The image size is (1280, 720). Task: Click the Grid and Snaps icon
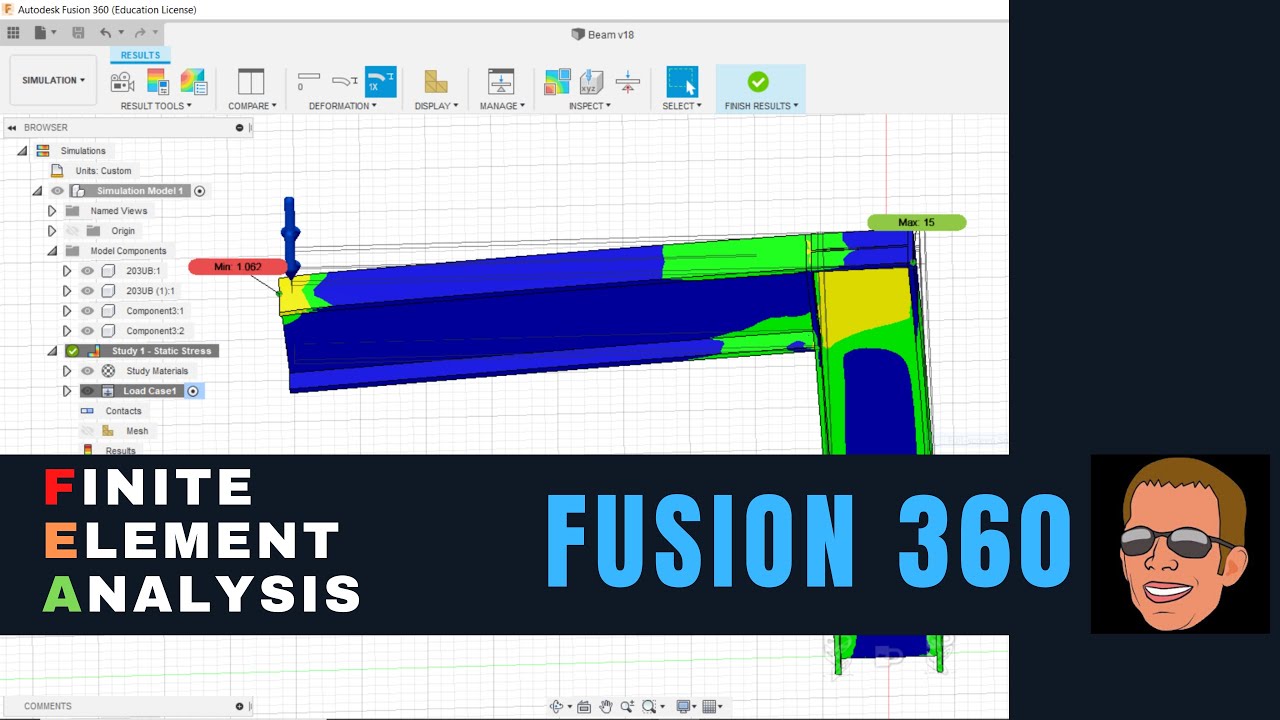710,706
